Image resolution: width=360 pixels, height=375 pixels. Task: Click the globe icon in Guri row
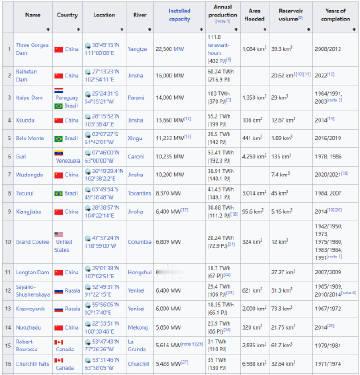point(88,153)
